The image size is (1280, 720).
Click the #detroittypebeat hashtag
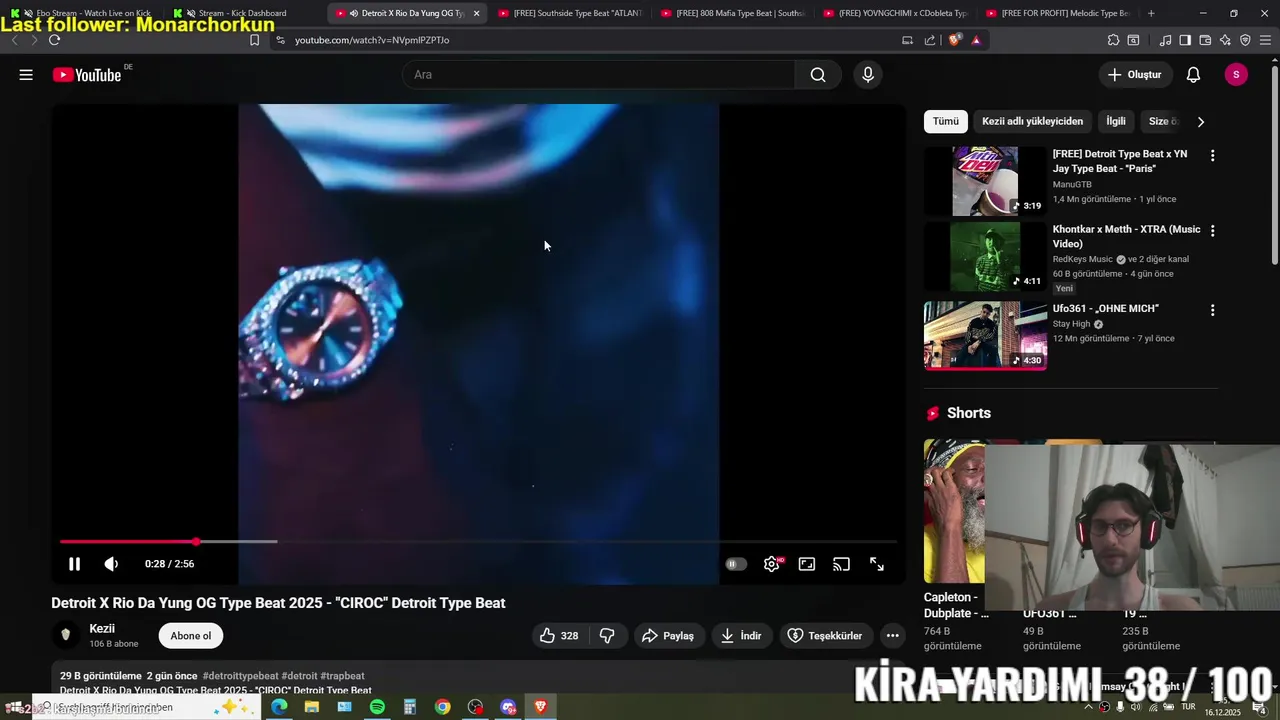[x=240, y=676]
